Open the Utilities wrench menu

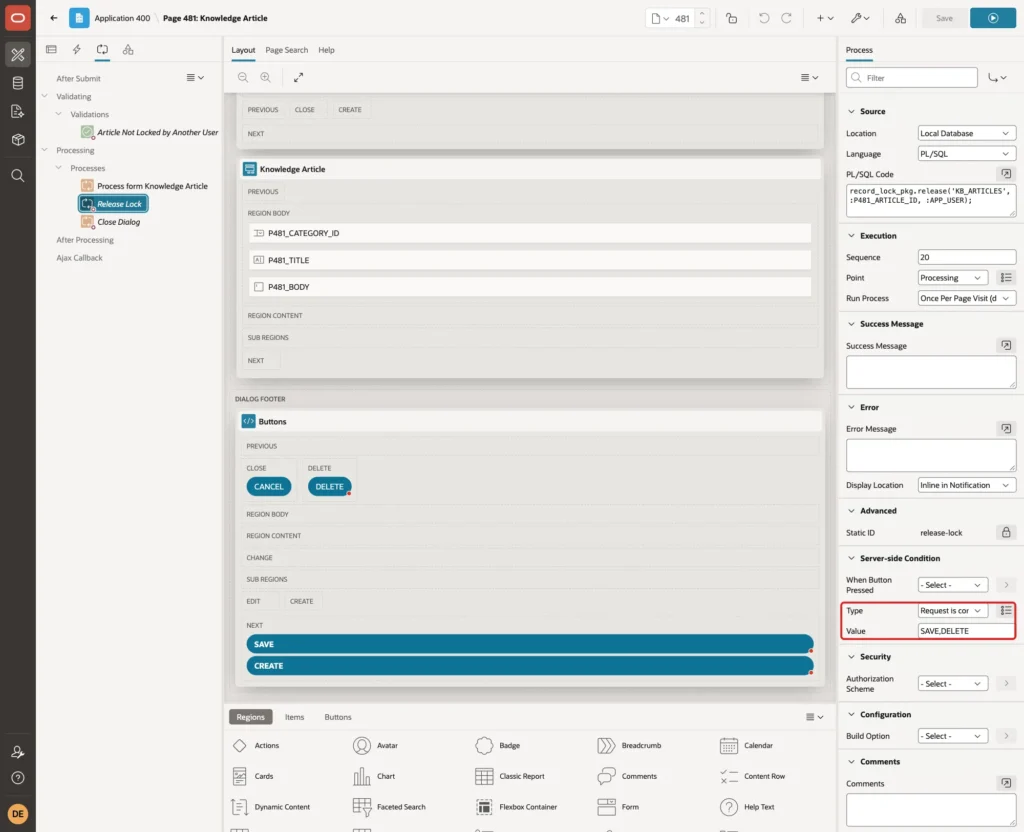(x=860, y=18)
